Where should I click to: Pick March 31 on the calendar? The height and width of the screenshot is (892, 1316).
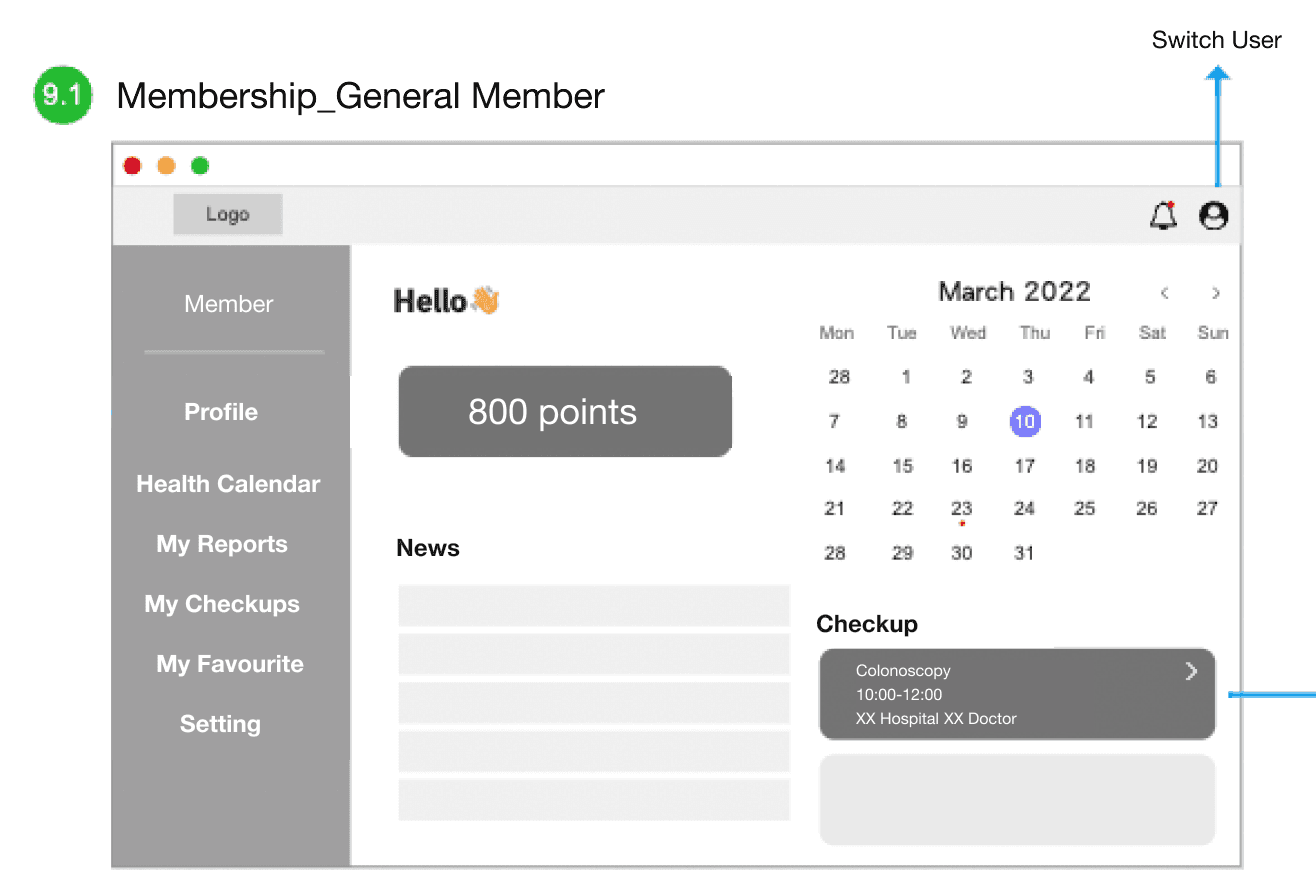click(1024, 553)
